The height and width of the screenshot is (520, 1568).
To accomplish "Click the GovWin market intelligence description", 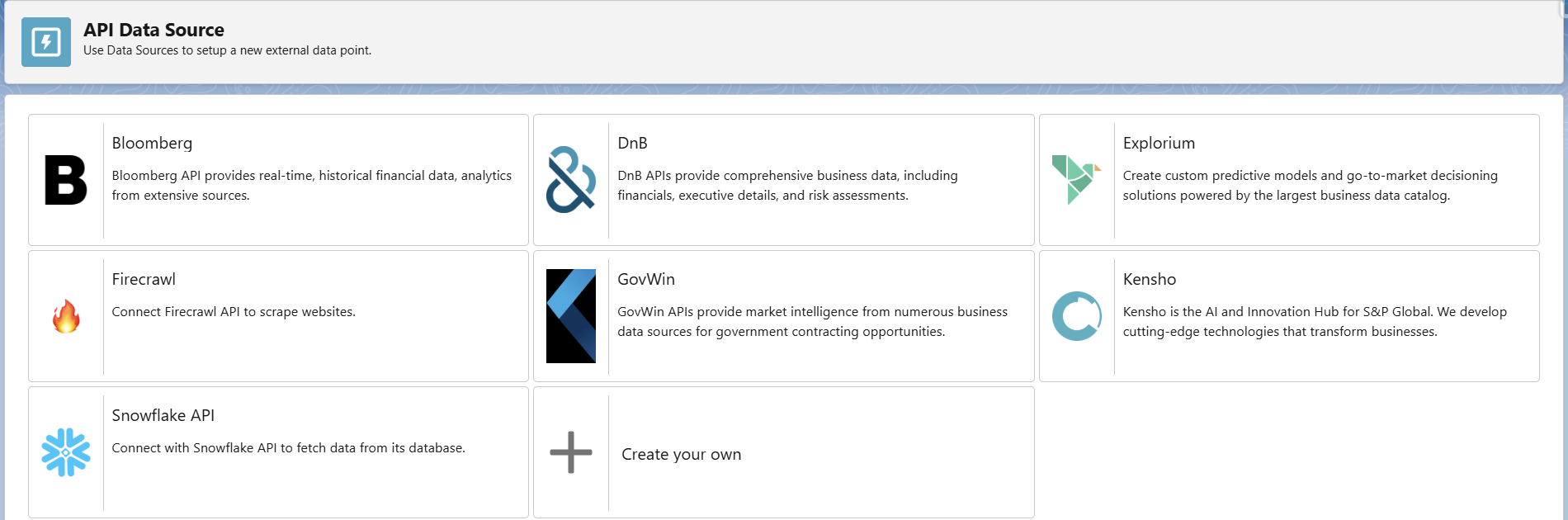I will (x=812, y=321).
